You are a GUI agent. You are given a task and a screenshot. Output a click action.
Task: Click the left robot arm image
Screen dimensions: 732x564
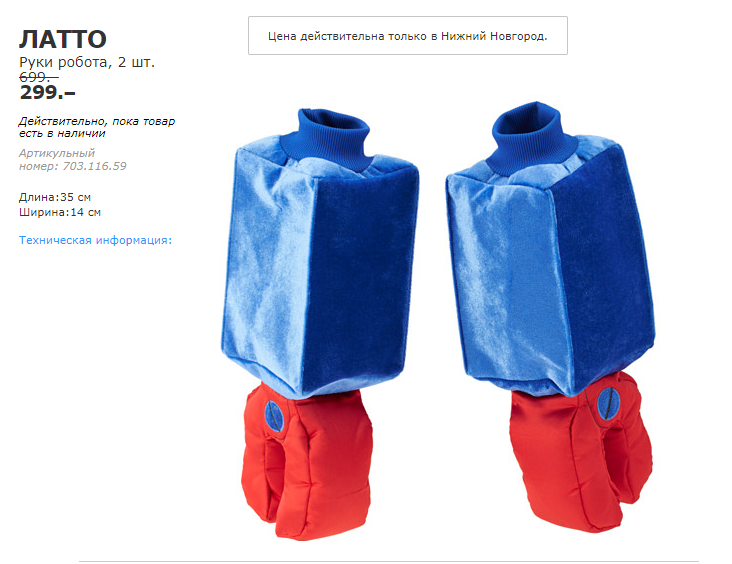pyautogui.click(x=320, y=322)
